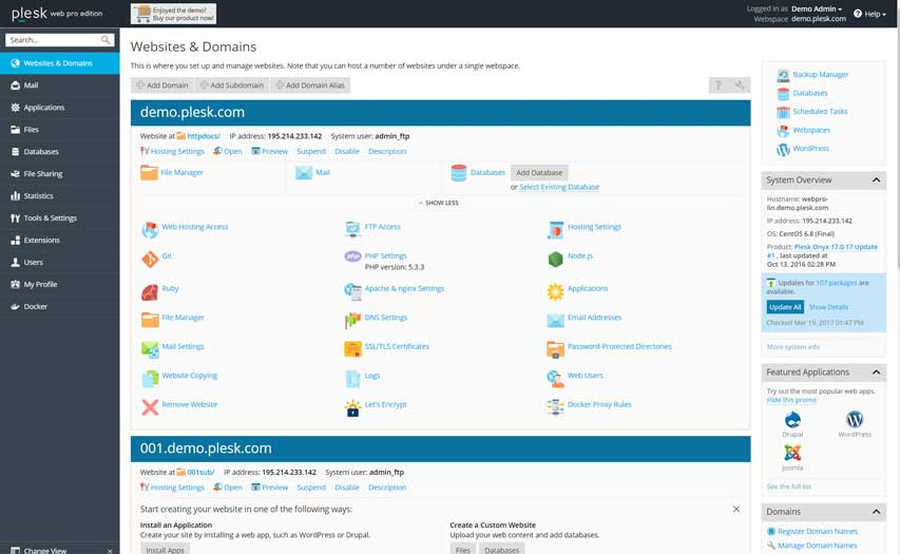Open Backup Manager icon in right panel
Viewport: 900px width, 554px height.
click(x=783, y=75)
